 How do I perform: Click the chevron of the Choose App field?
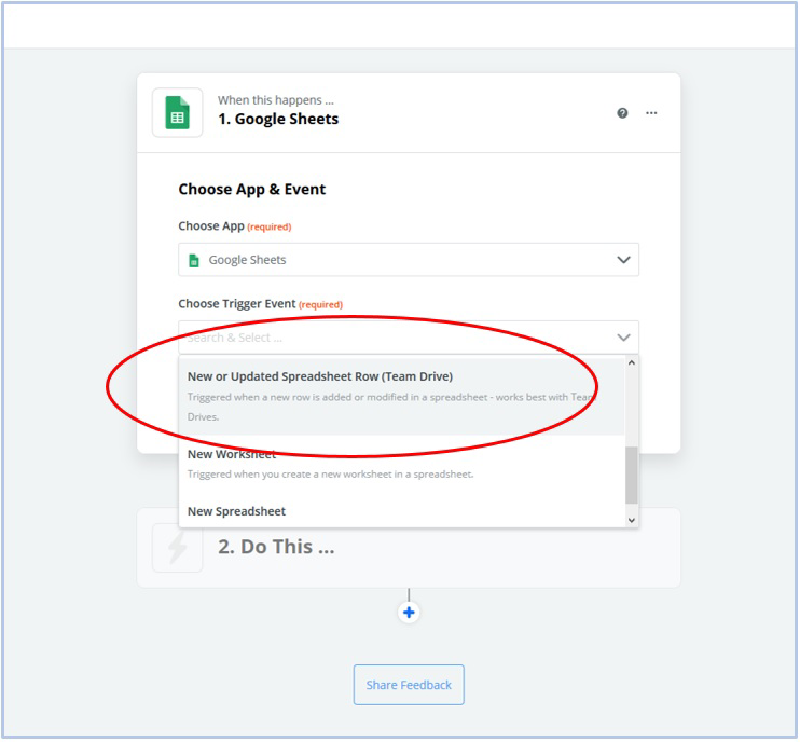(623, 260)
